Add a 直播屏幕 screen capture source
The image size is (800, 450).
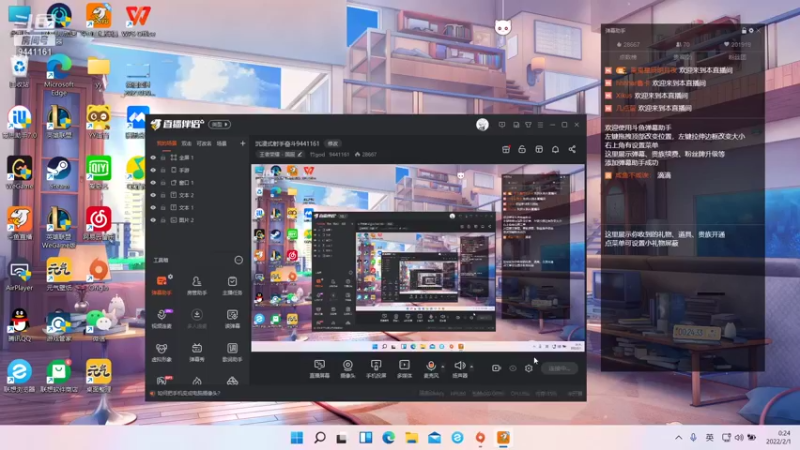[x=319, y=368]
